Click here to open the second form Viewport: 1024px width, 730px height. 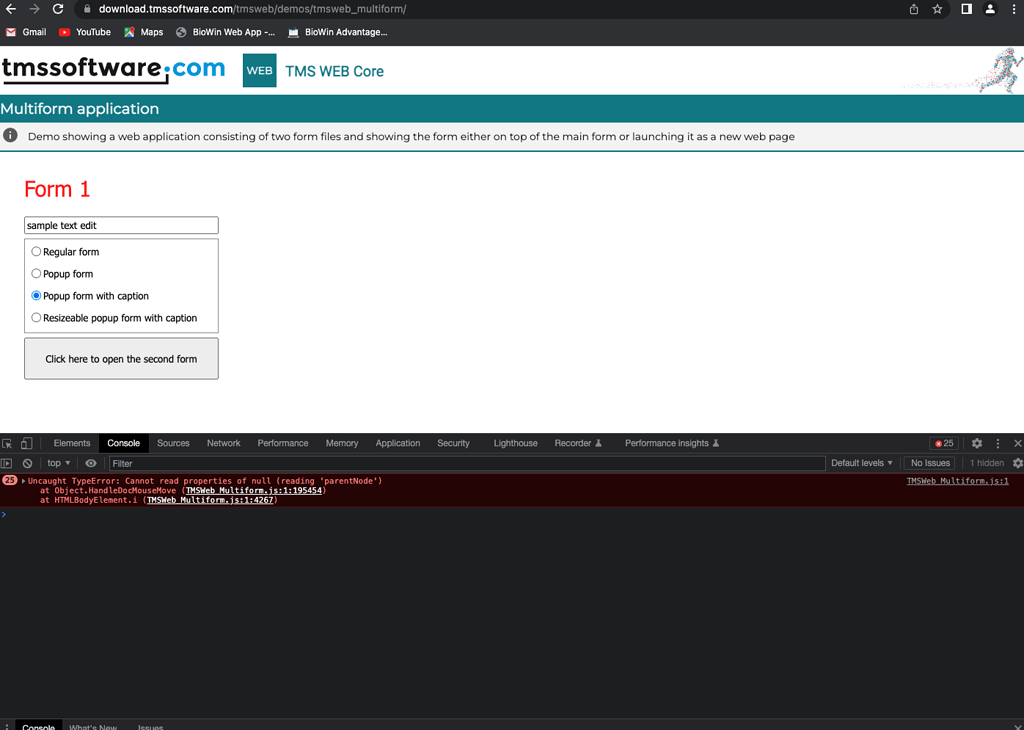coord(120,358)
